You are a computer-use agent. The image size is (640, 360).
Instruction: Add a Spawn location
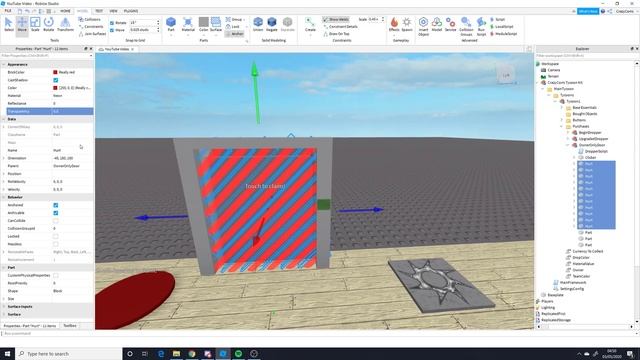tap(407, 24)
